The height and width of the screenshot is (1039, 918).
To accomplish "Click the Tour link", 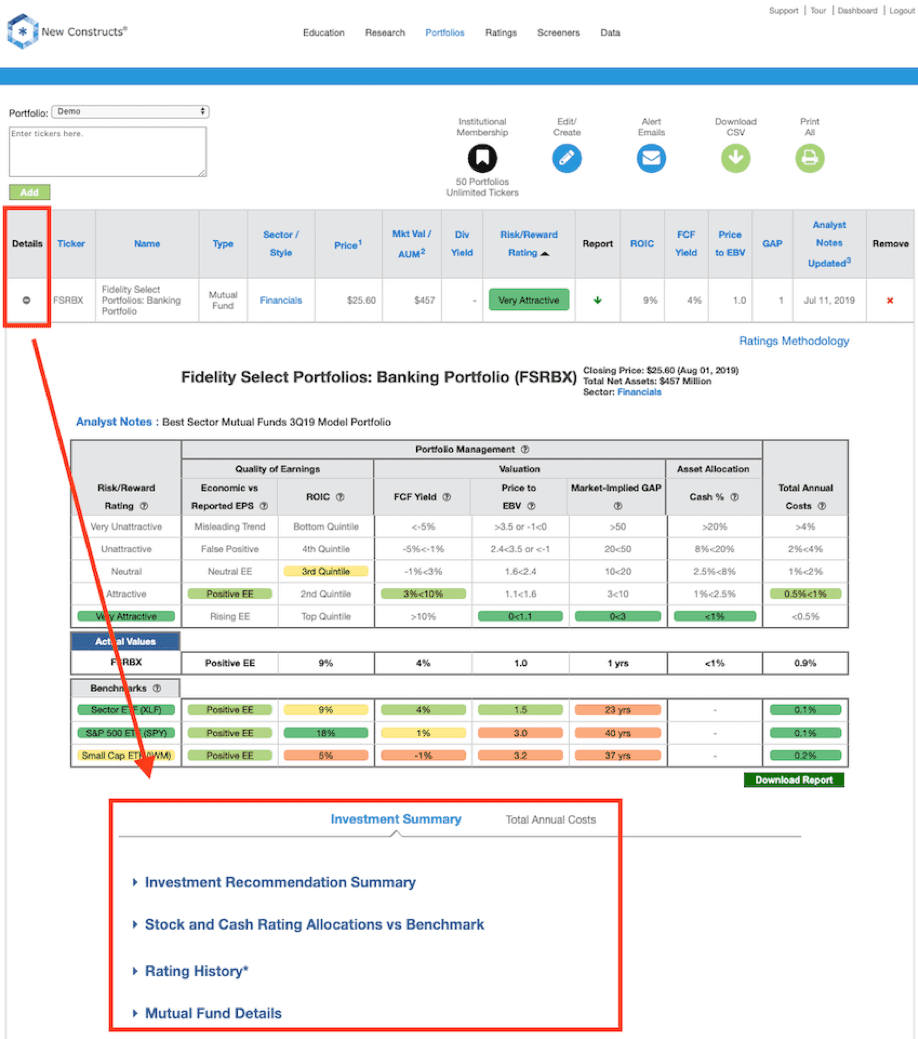I will click(x=819, y=11).
